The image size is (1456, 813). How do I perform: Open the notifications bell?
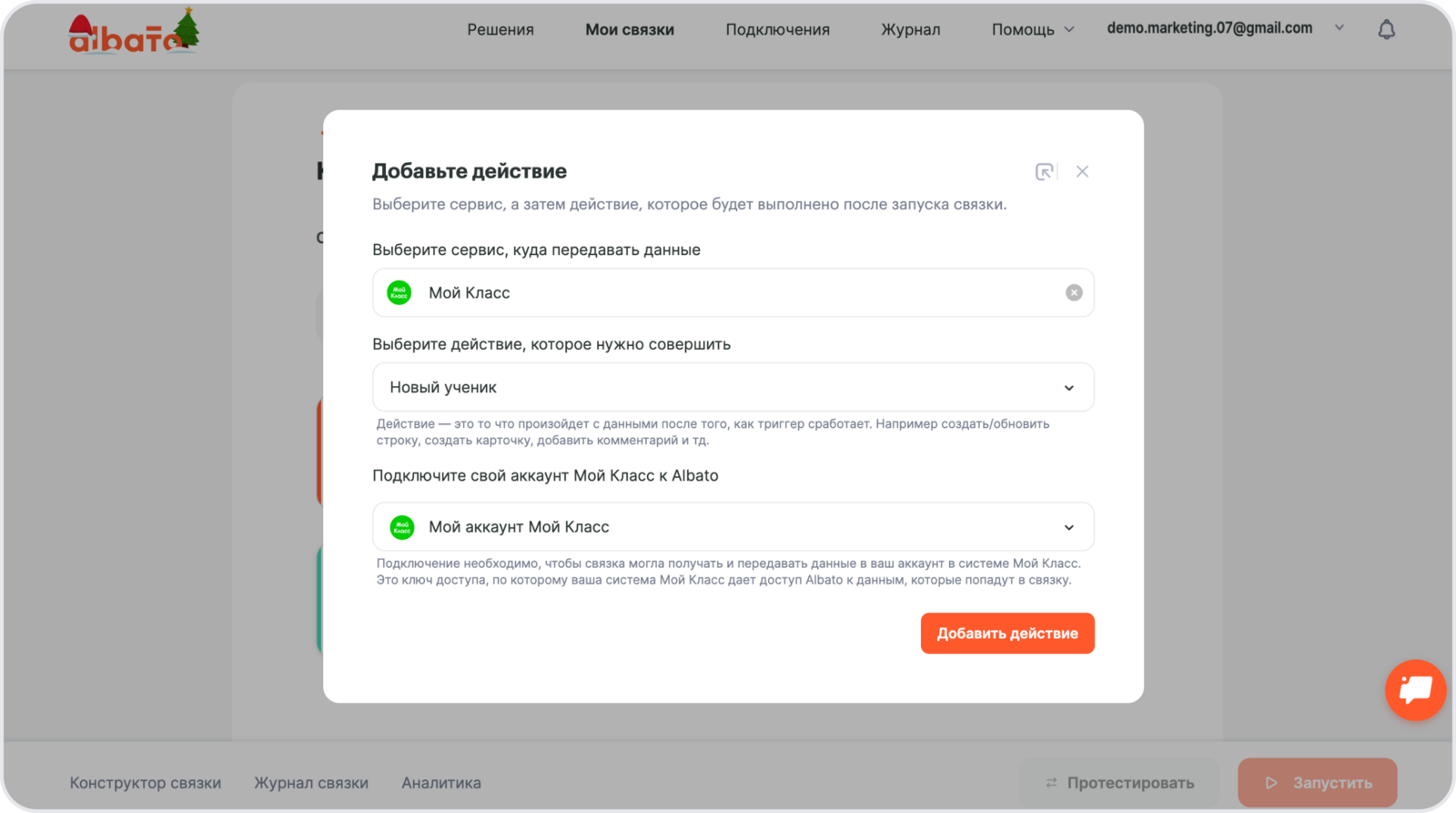point(1386,30)
